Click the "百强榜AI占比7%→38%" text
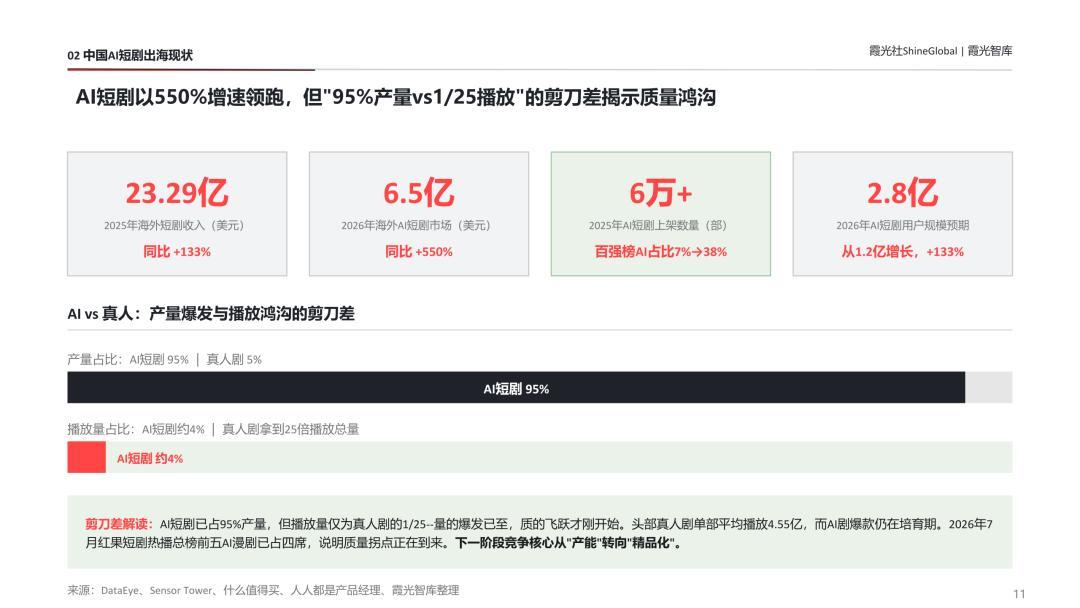The height and width of the screenshot is (608, 1080). [661, 252]
